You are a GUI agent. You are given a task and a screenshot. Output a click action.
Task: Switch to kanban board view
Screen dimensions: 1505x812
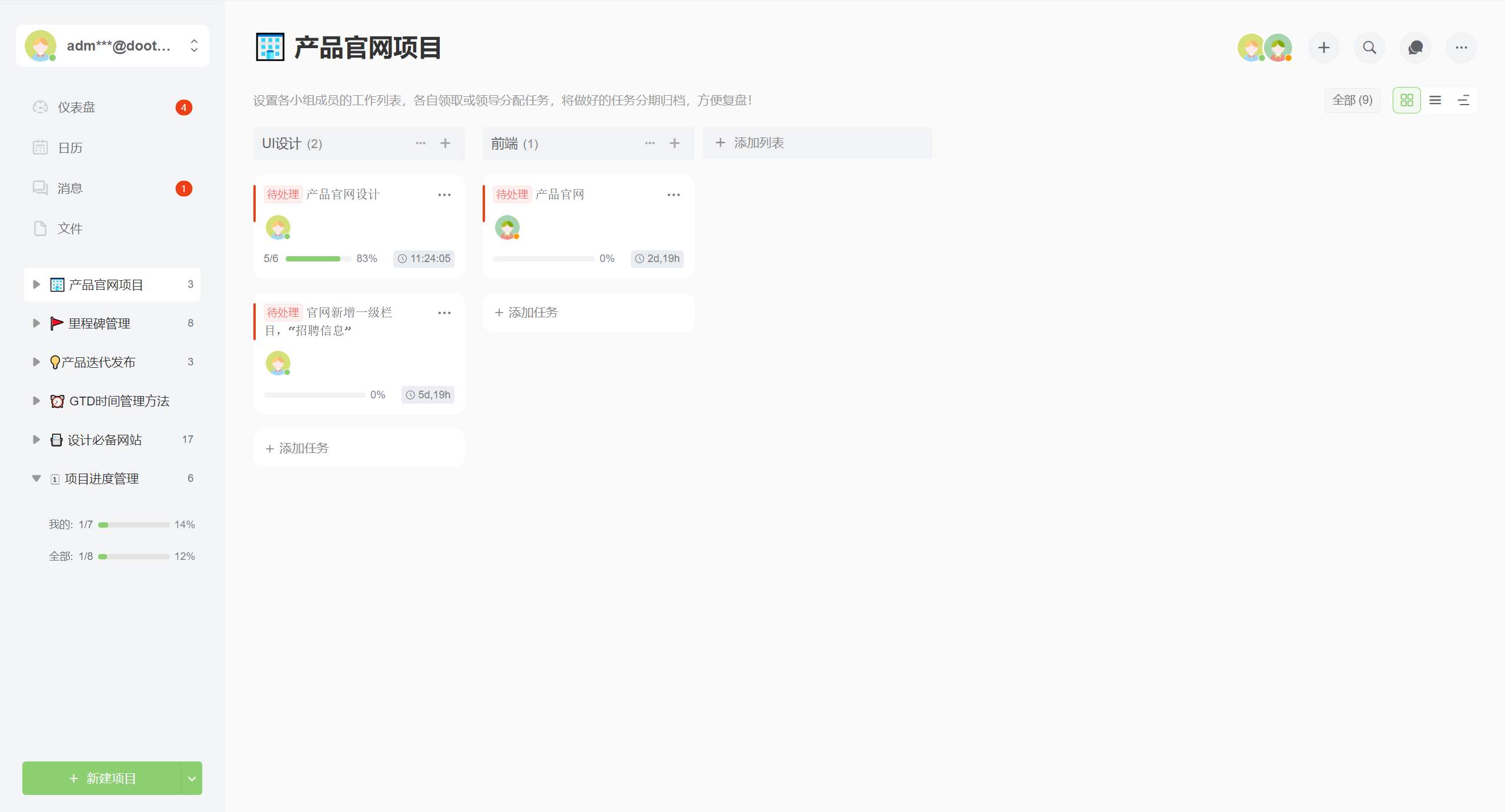1406,100
